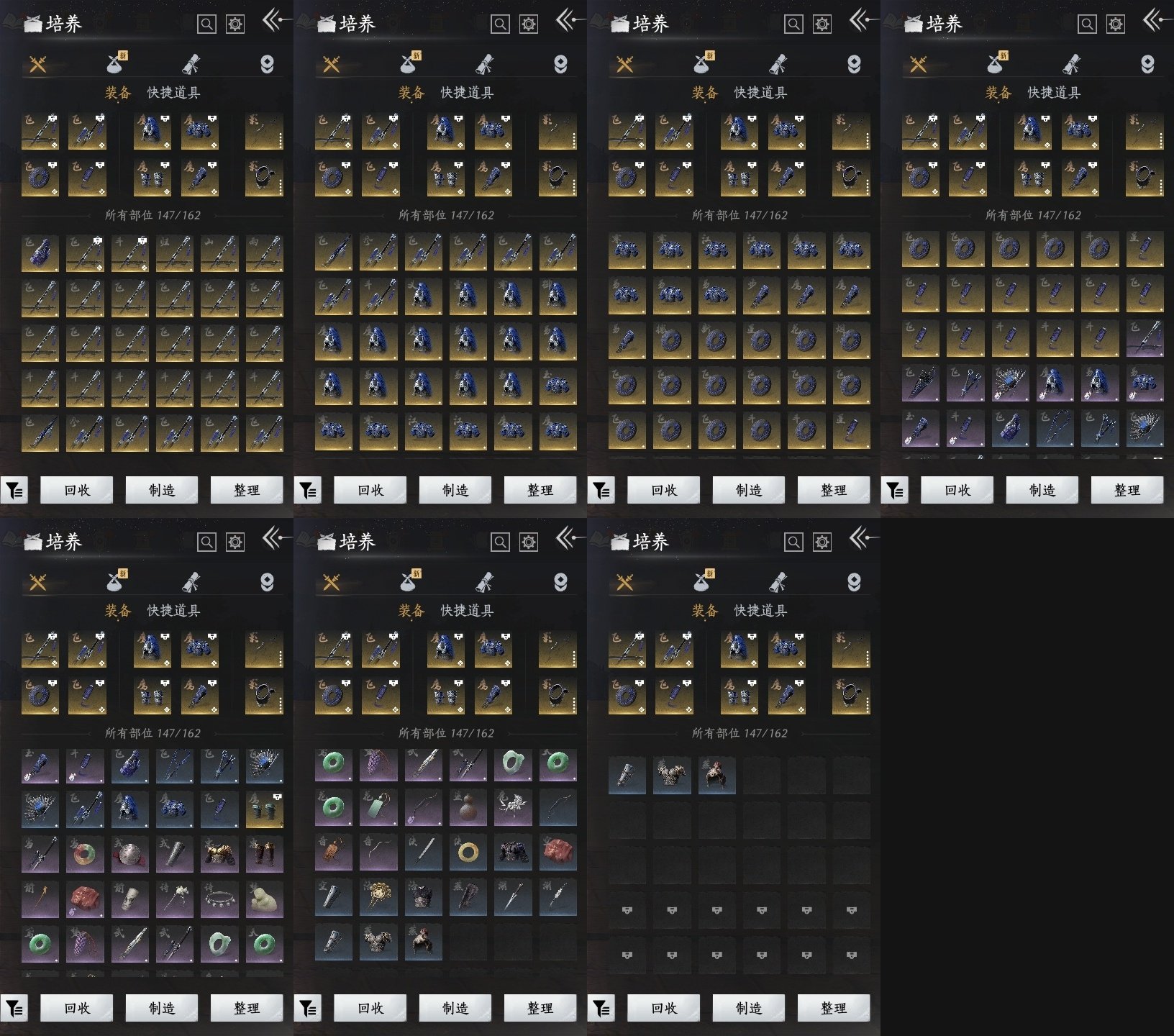Click the pale jade figurine item

(x=264, y=899)
